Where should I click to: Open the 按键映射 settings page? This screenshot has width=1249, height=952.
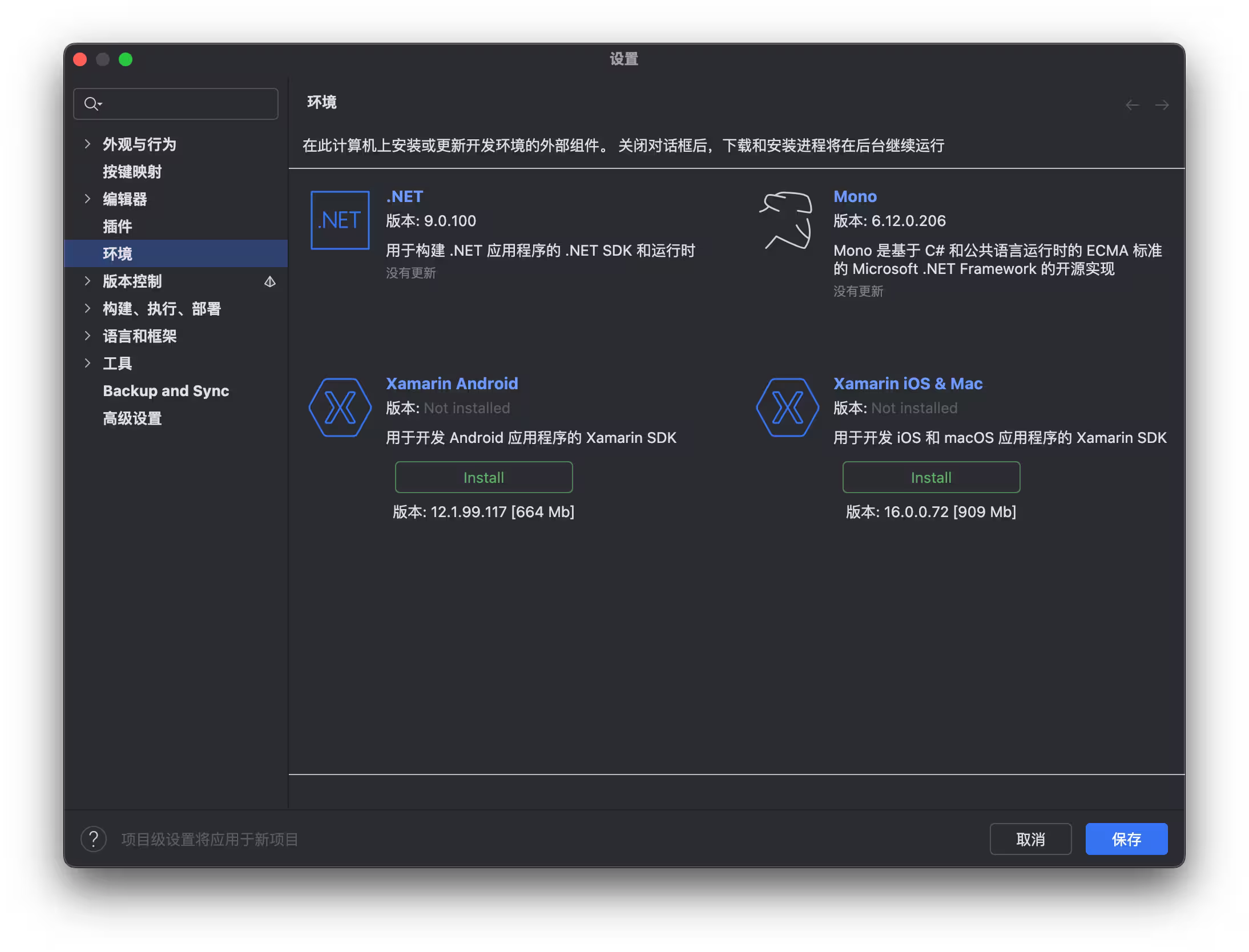click(x=132, y=171)
